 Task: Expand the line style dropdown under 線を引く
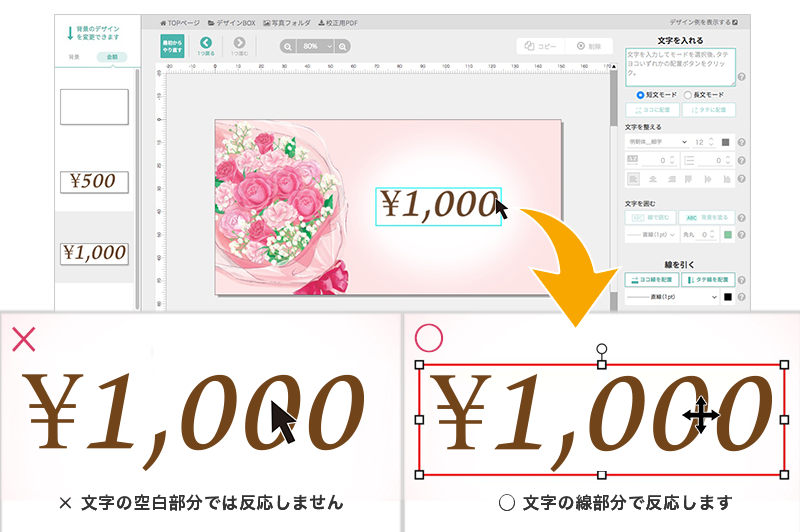(672, 297)
